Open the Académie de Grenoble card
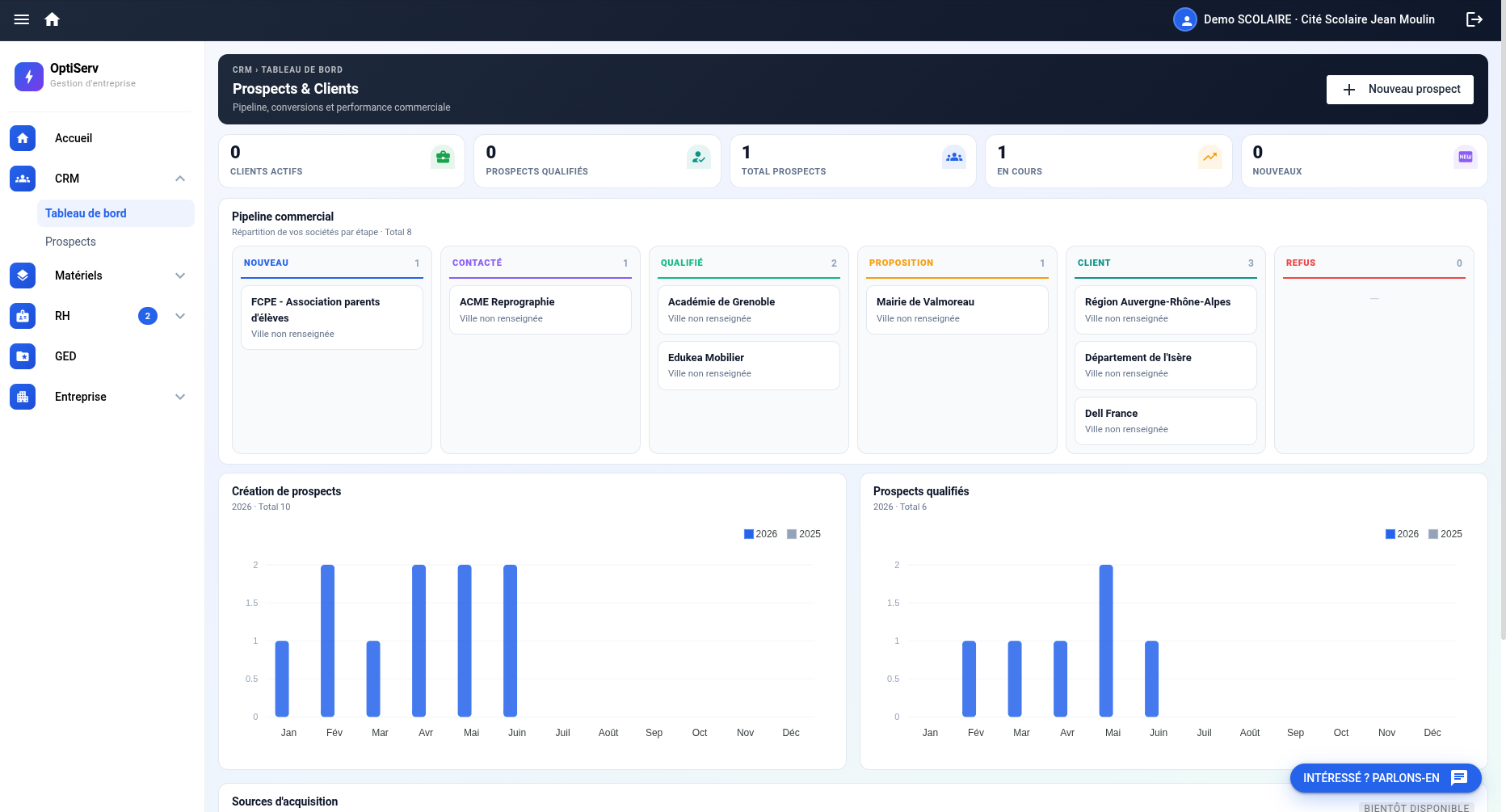1506x812 pixels. 749,309
